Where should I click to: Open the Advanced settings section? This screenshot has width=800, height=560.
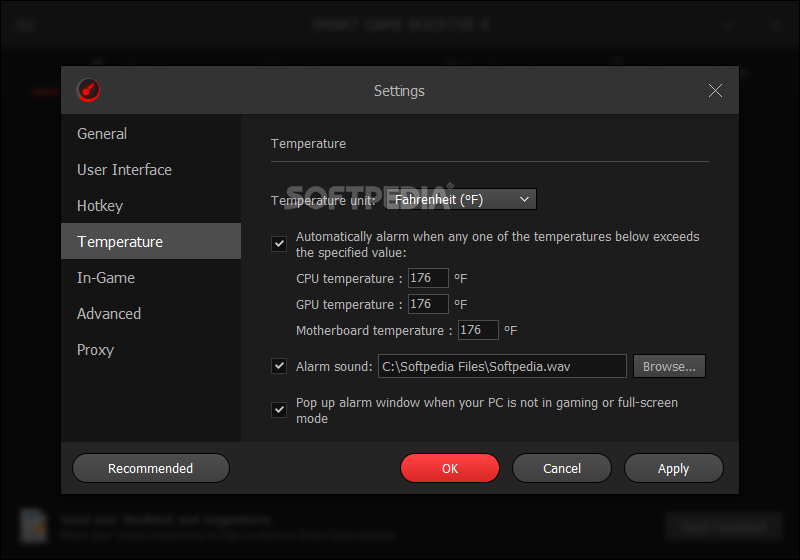[151, 314]
